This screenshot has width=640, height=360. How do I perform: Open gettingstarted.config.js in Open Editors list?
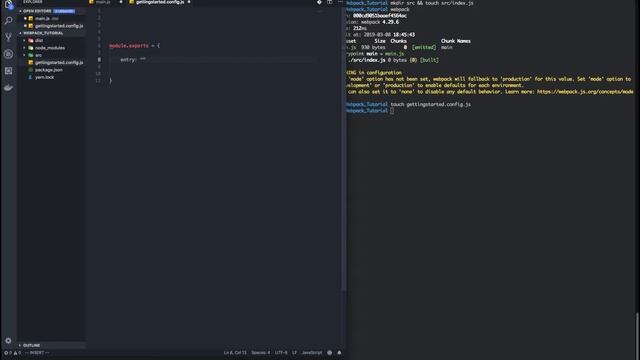pos(59,26)
